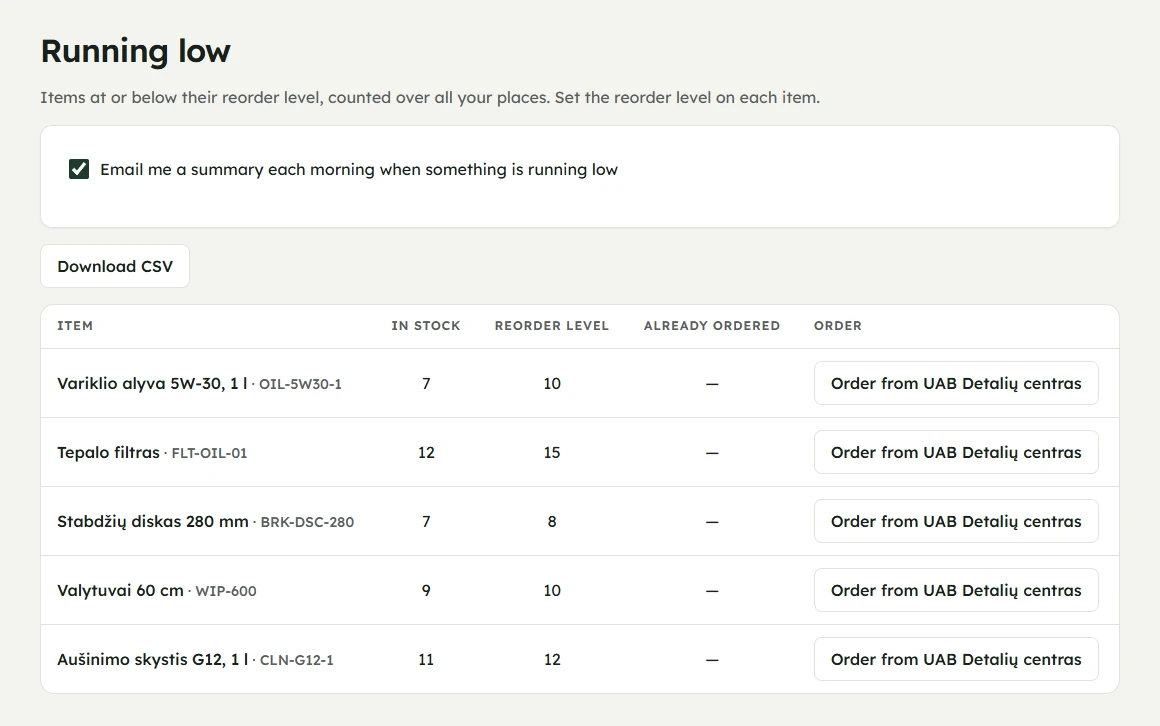The width and height of the screenshot is (1160, 726).
Task: Order Valytuvai 60 cm from UAB Detalių centras
Action: [x=956, y=590]
